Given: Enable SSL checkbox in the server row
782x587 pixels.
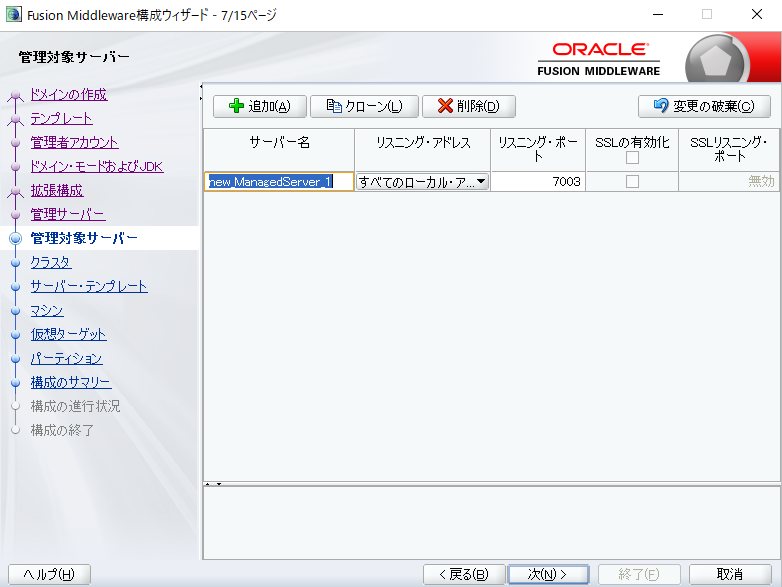Looking at the screenshot, I should click(x=632, y=182).
